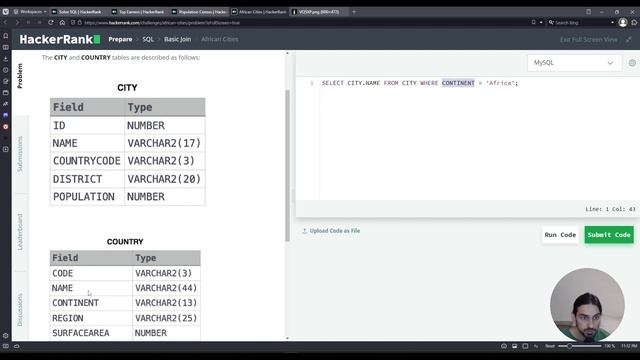640x360 pixels.
Task: Reload the current page
Action: (x=51, y=22)
